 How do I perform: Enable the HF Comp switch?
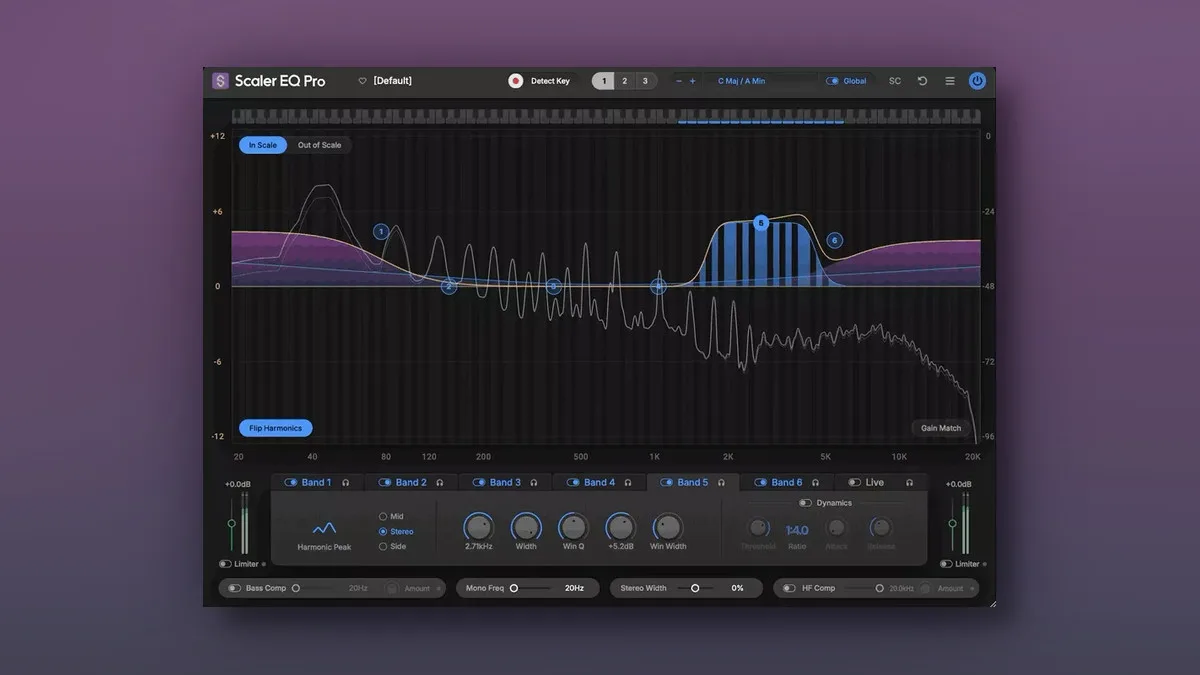point(790,588)
